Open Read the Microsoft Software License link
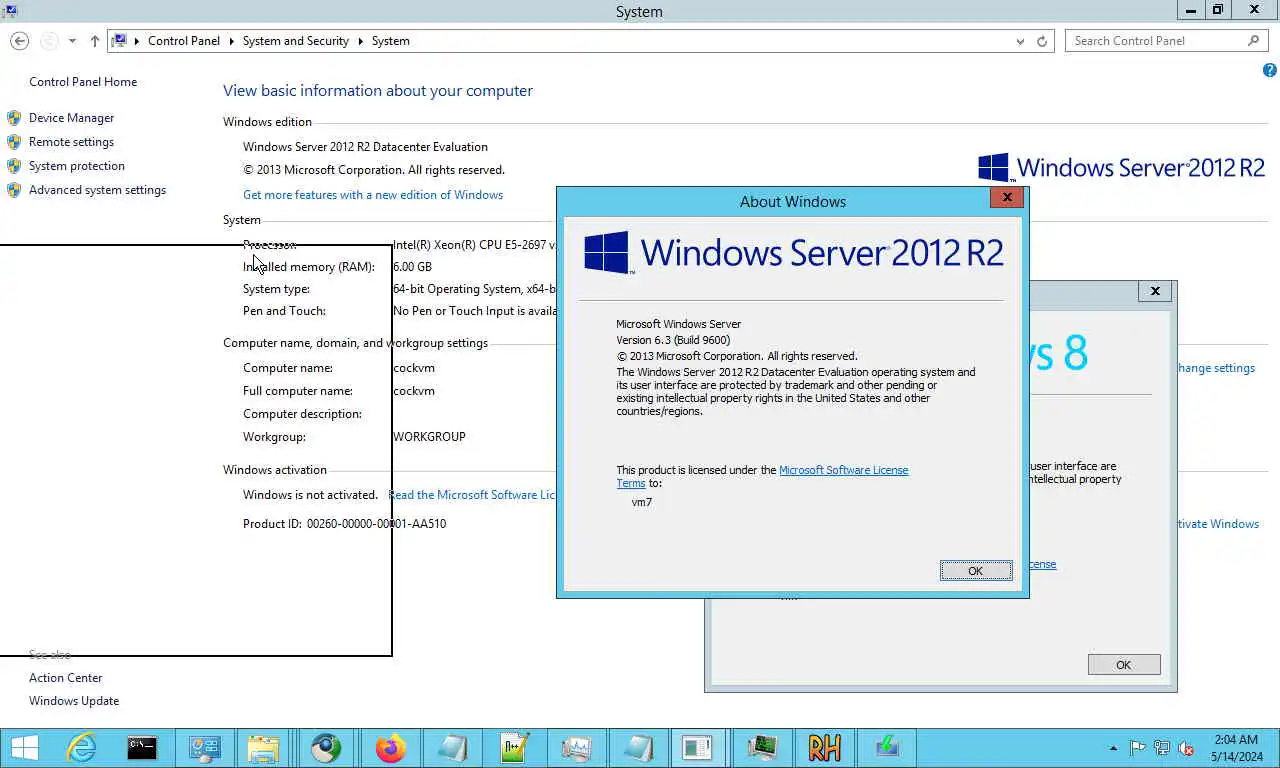 click(472, 495)
